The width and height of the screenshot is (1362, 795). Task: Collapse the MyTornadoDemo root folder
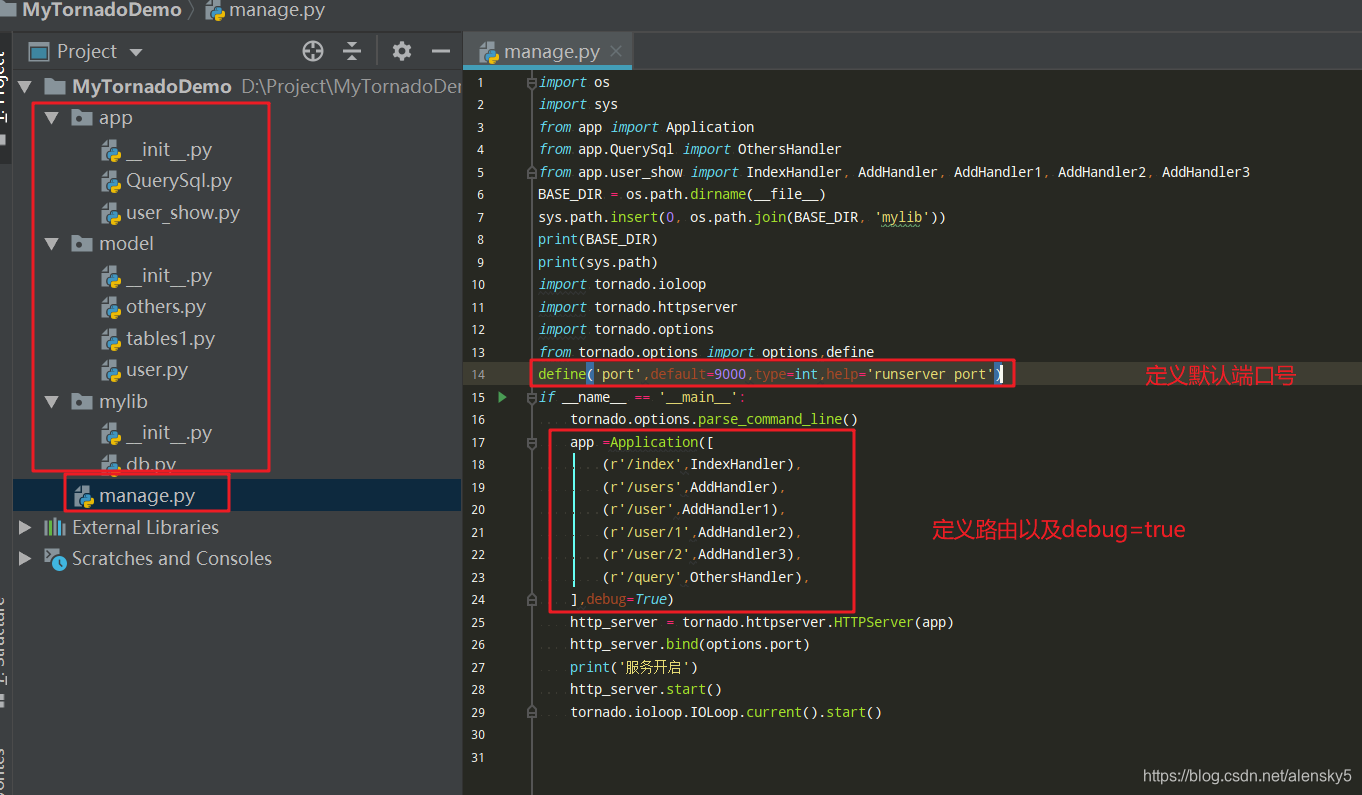(26, 87)
